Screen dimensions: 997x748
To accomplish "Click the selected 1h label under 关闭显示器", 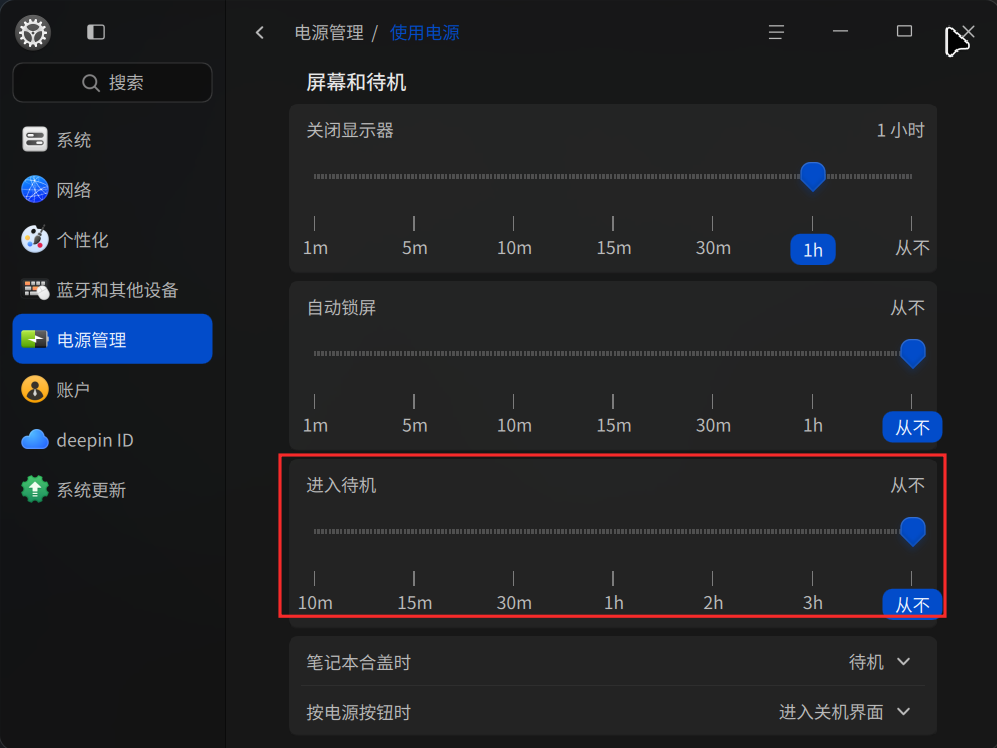I will point(813,249).
